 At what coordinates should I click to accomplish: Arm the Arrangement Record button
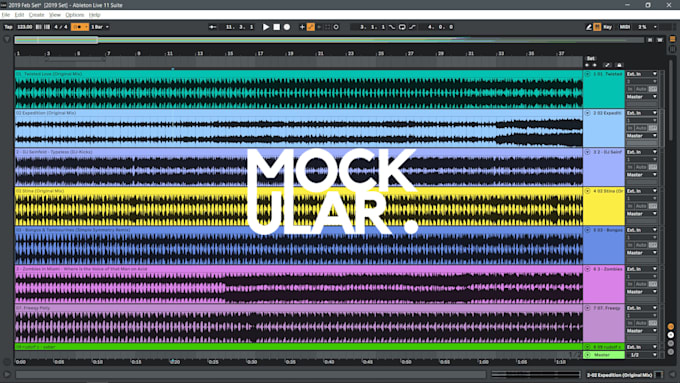[287, 27]
